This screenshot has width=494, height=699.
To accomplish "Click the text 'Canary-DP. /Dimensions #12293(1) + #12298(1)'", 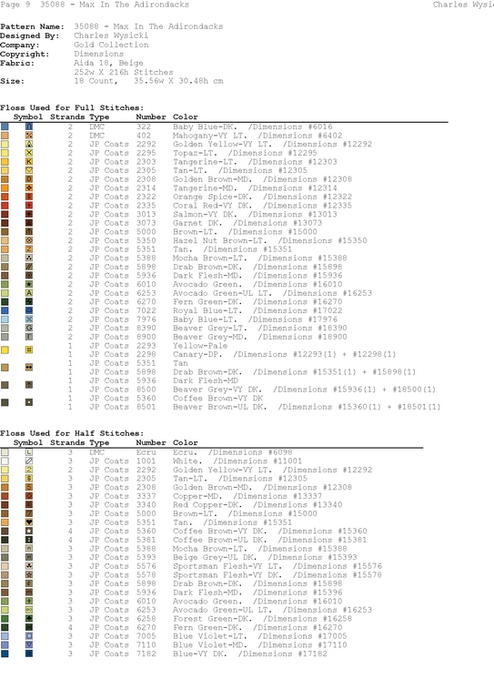I will tap(284, 354).
